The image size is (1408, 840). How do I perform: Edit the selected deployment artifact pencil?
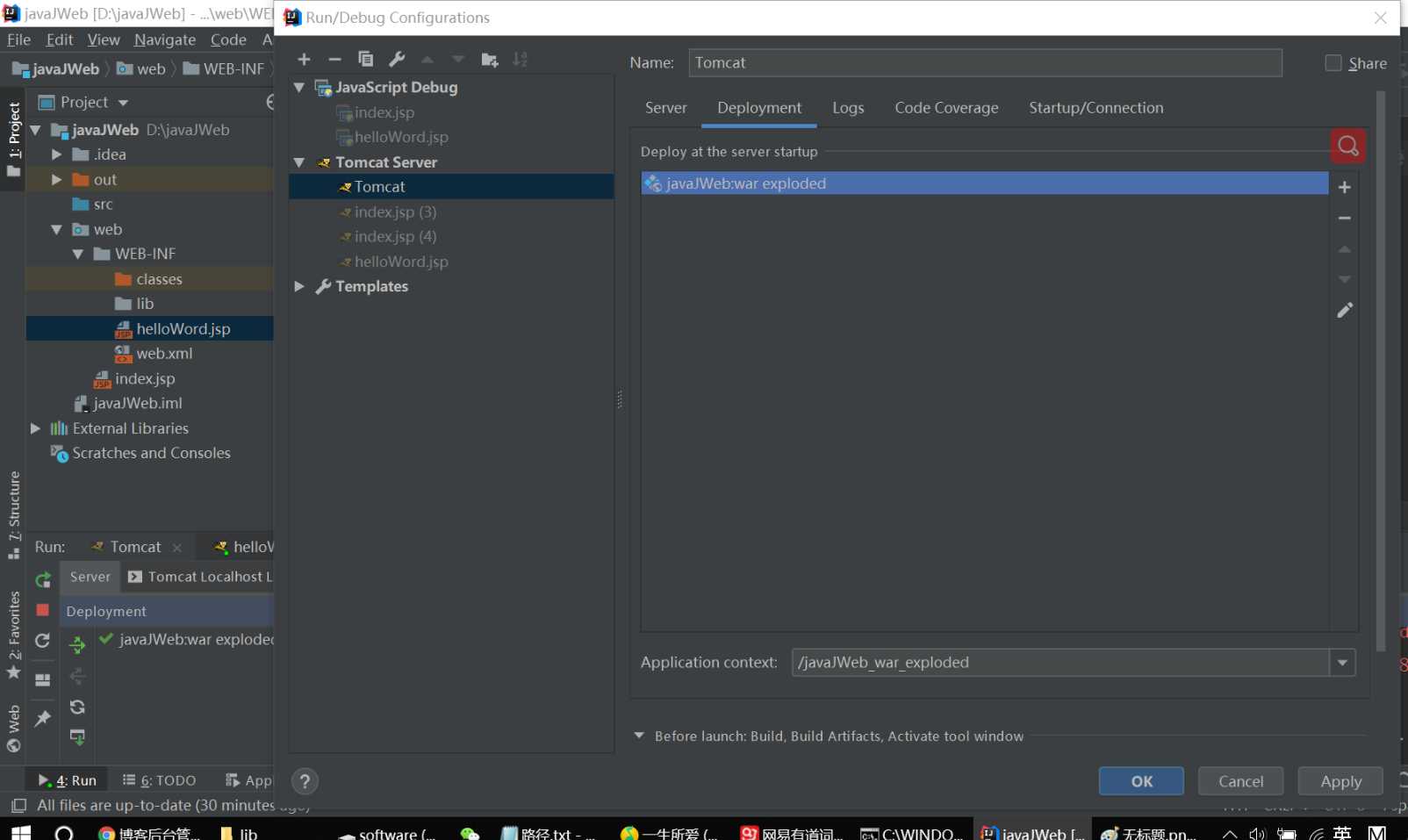[1344, 310]
